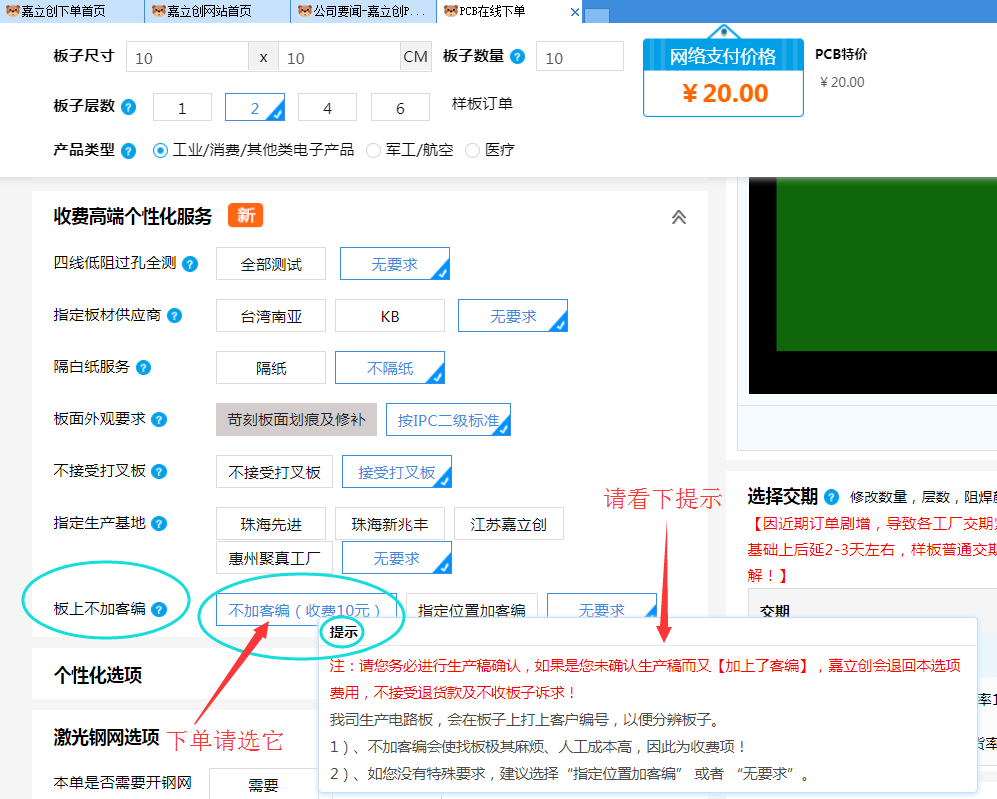Screen dimensions: 997x799
Task: Switch to the 嘉立创网站首页 tab
Action: (x=208, y=12)
